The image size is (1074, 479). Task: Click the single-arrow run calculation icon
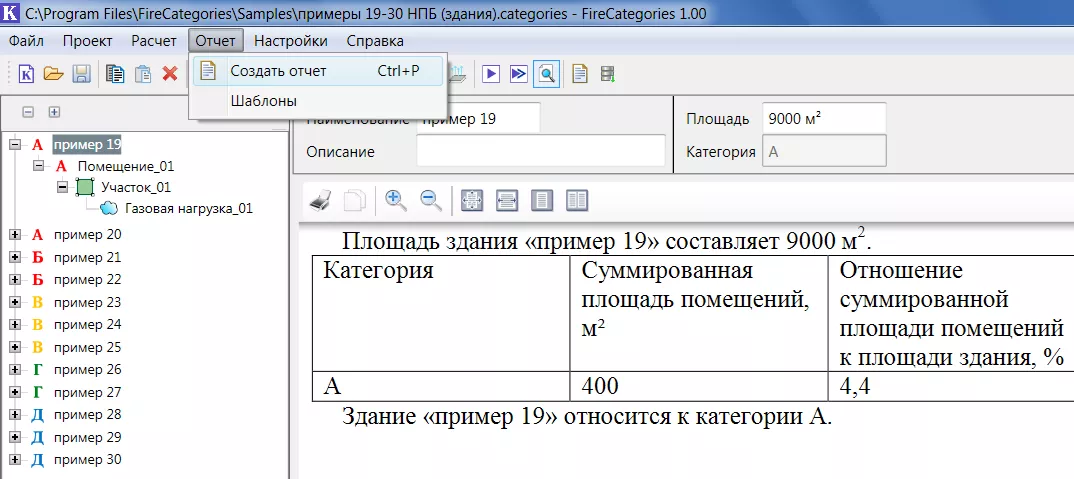pos(491,74)
